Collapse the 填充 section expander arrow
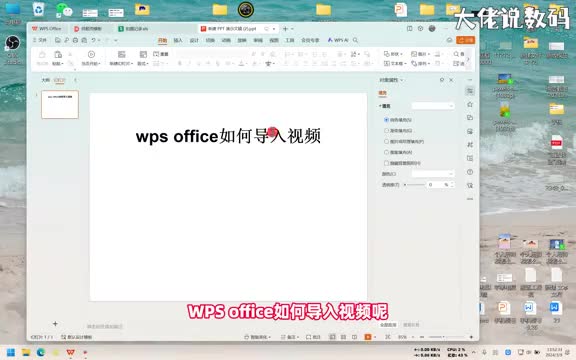The image size is (576, 360). point(380,106)
